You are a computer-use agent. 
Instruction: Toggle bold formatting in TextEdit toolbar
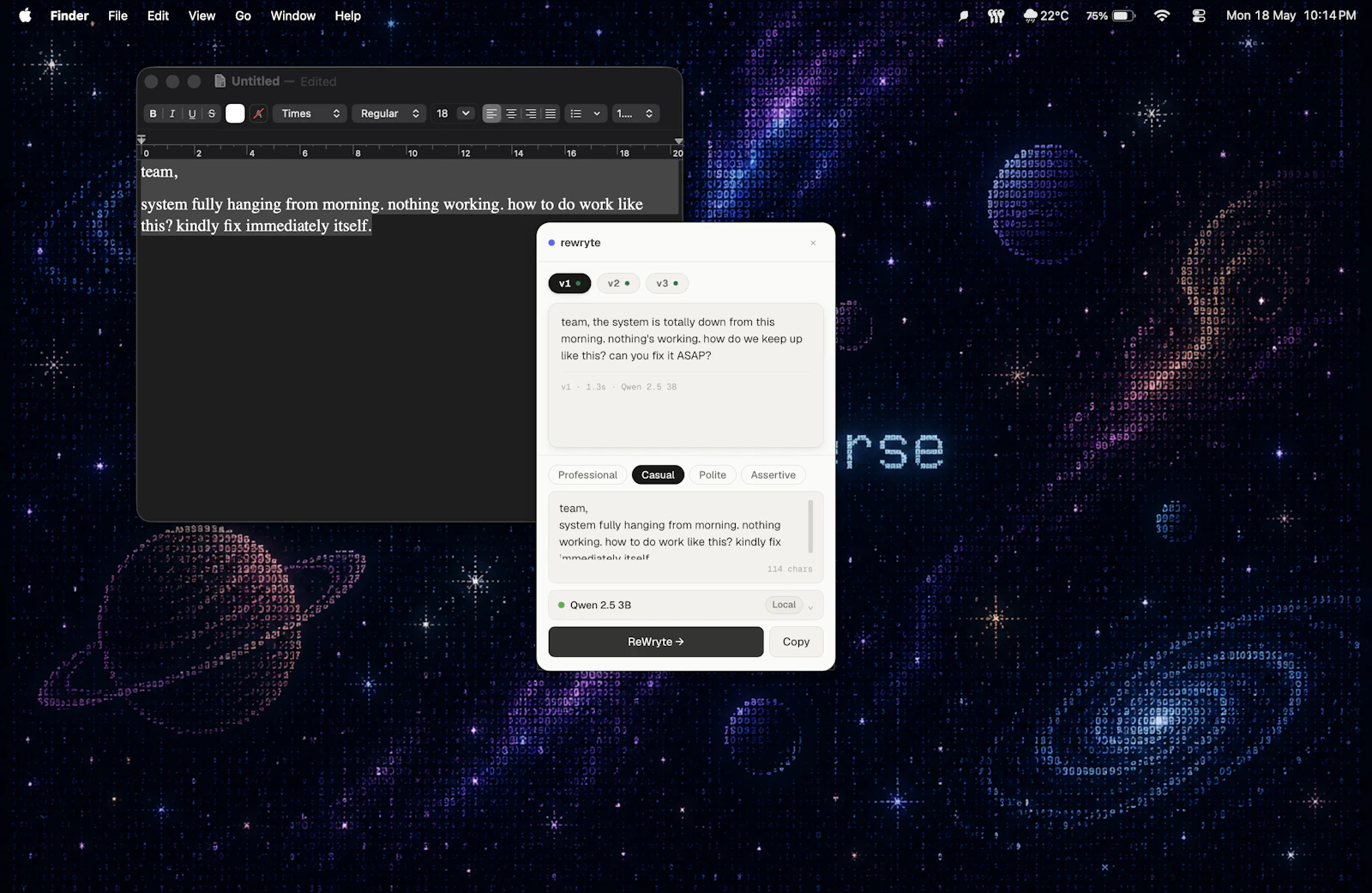[153, 113]
